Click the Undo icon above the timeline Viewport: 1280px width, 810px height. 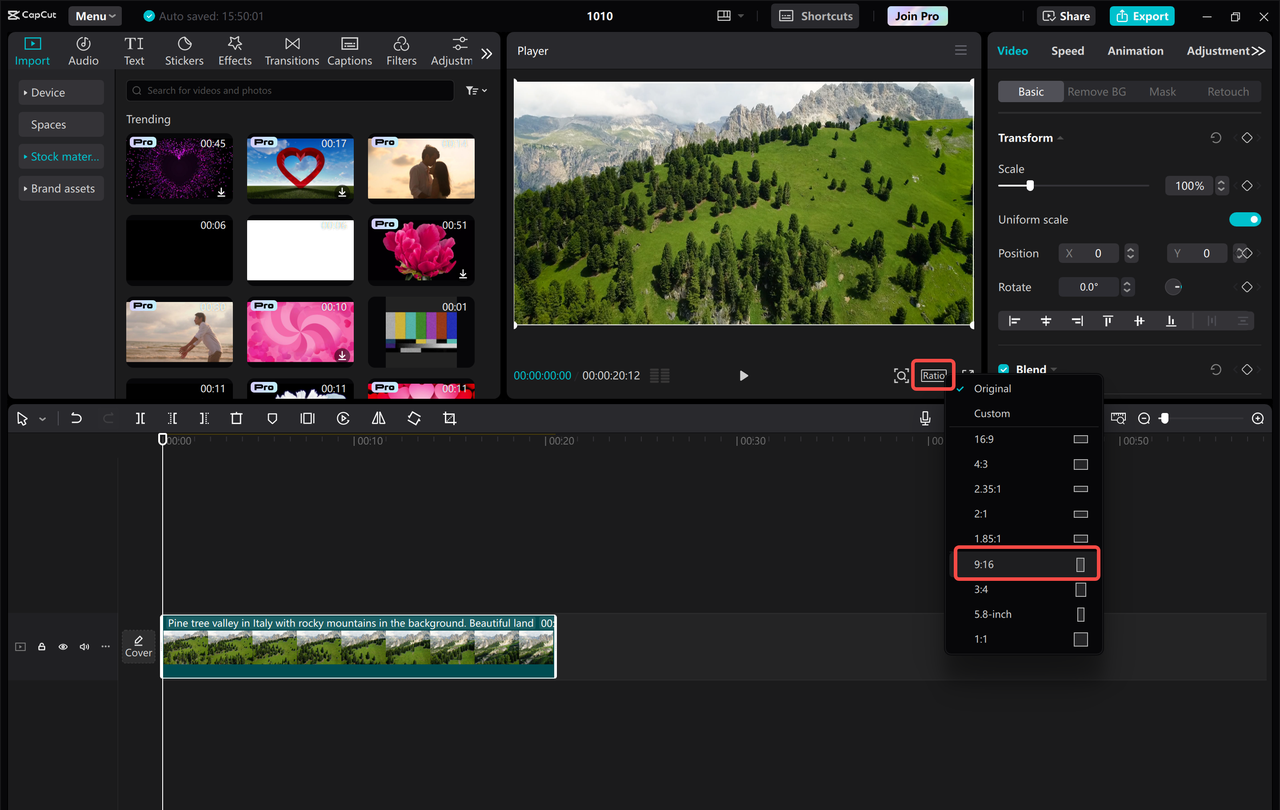[x=76, y=418]
